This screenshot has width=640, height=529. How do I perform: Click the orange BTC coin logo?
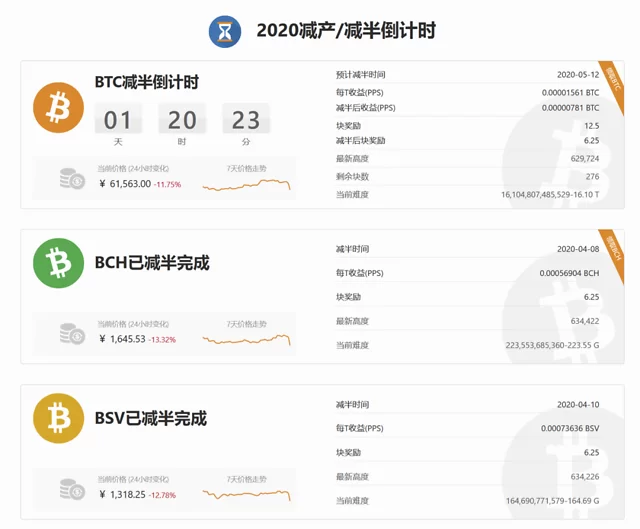pyautogui.click(x=58, y=108)
